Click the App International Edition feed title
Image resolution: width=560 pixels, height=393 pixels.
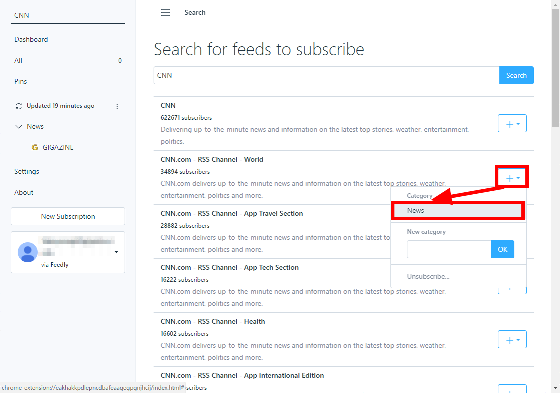(242, 375)
